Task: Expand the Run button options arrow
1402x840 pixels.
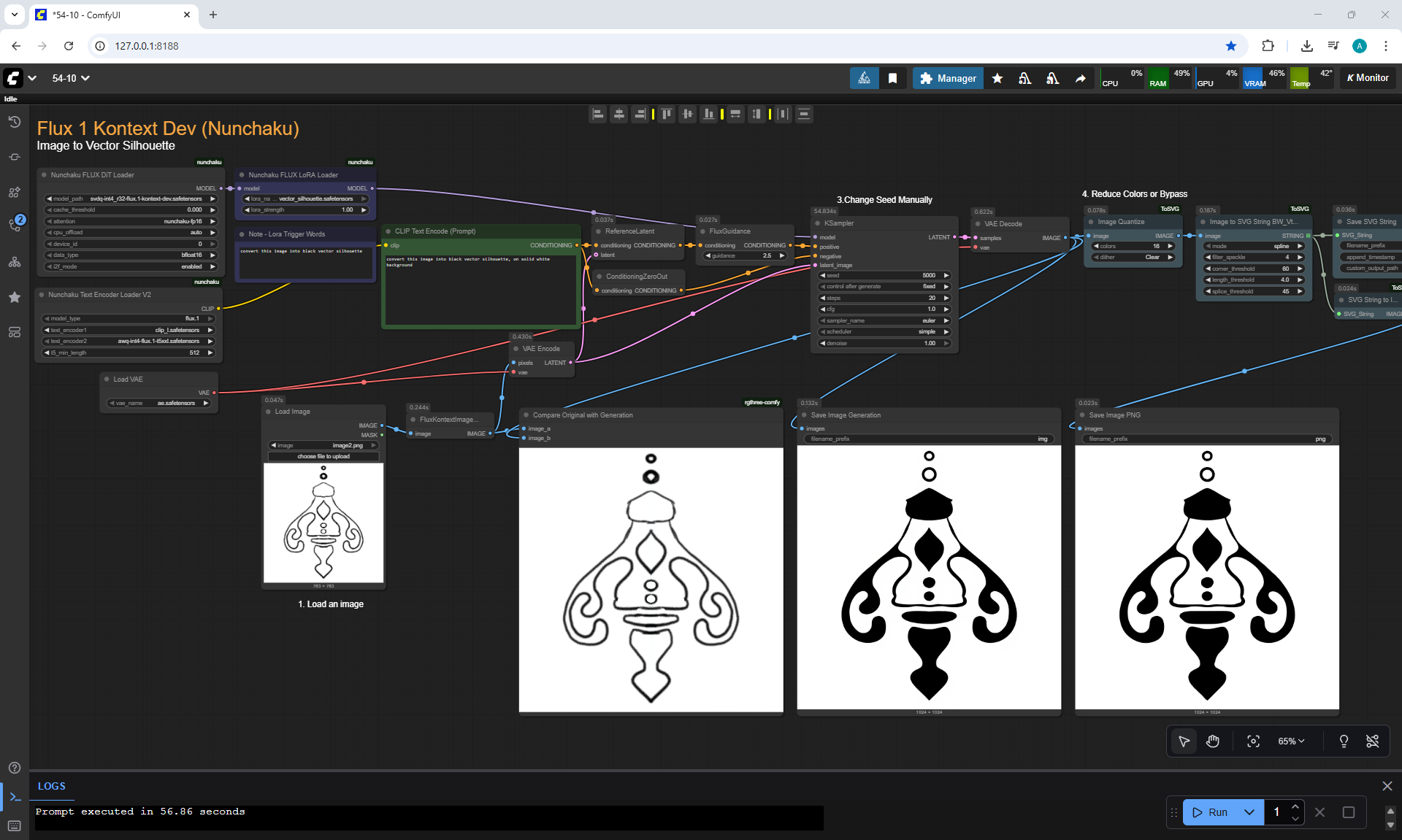Action: (1249, 812)
